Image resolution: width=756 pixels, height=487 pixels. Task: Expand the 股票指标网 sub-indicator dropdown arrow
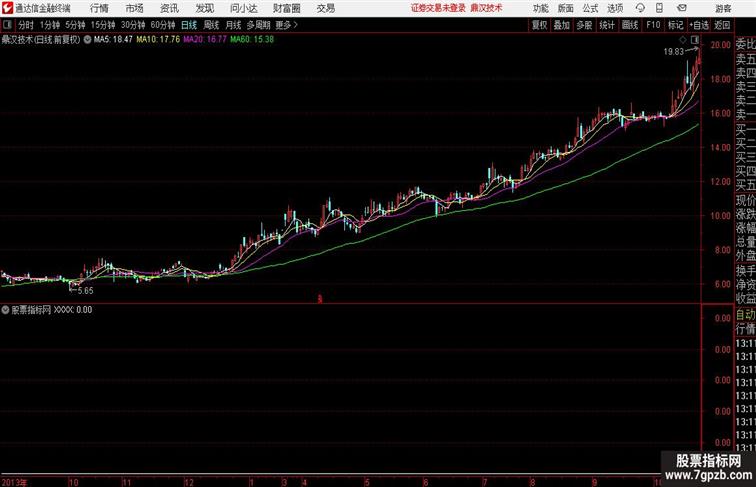pyautogui.click(x=5, y=310)
